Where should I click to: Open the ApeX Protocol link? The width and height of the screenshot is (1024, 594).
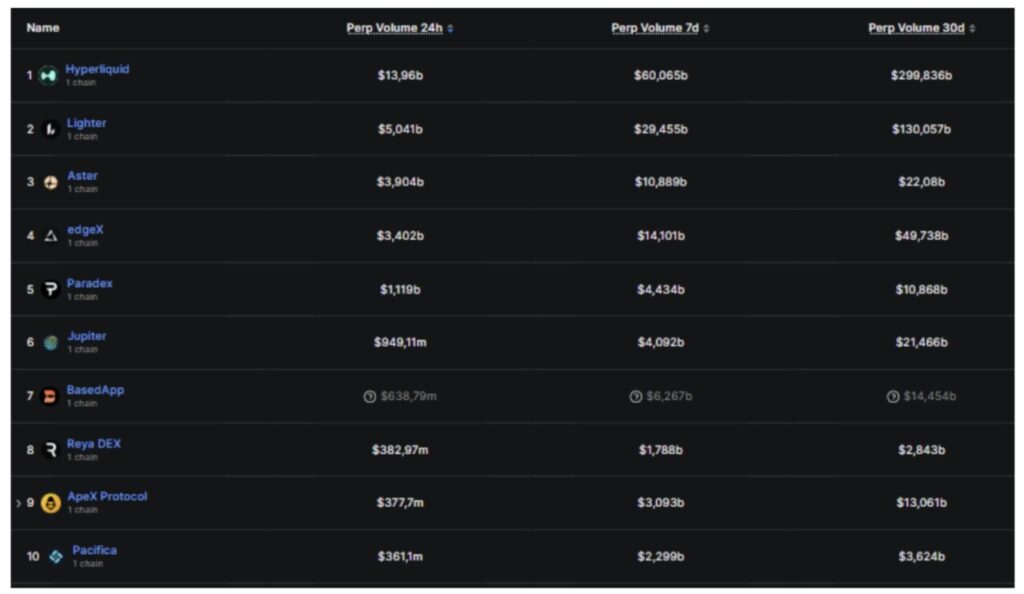click(107, 497)
